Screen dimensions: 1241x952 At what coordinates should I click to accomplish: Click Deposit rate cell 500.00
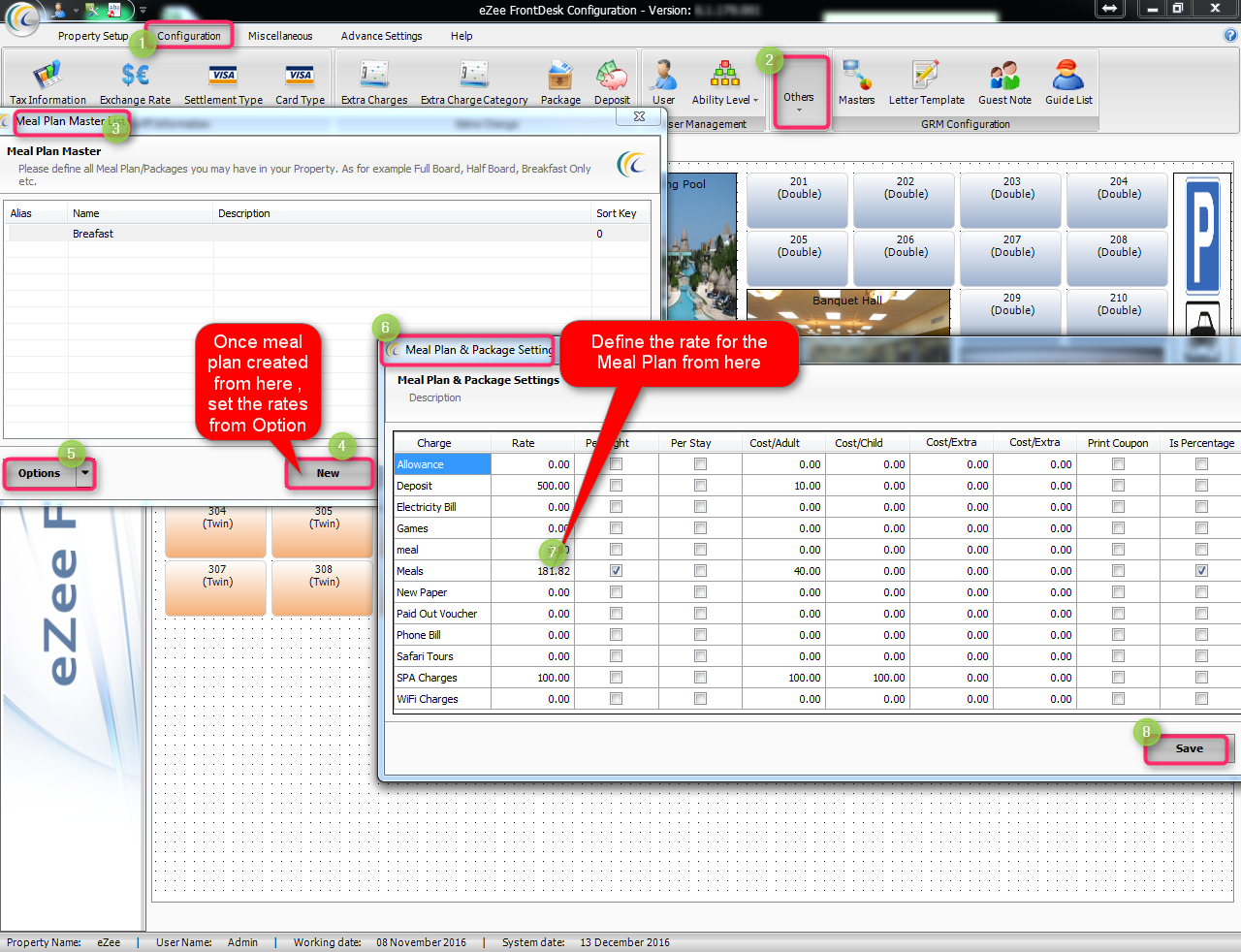point(532,486)
